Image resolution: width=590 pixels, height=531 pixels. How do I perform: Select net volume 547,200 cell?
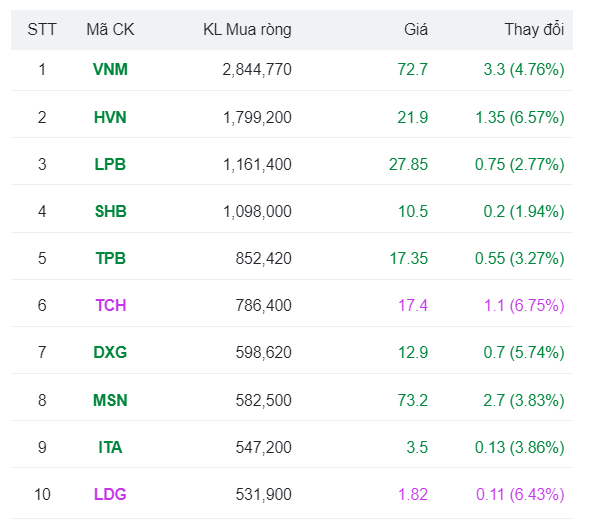(x=263, y=447)
